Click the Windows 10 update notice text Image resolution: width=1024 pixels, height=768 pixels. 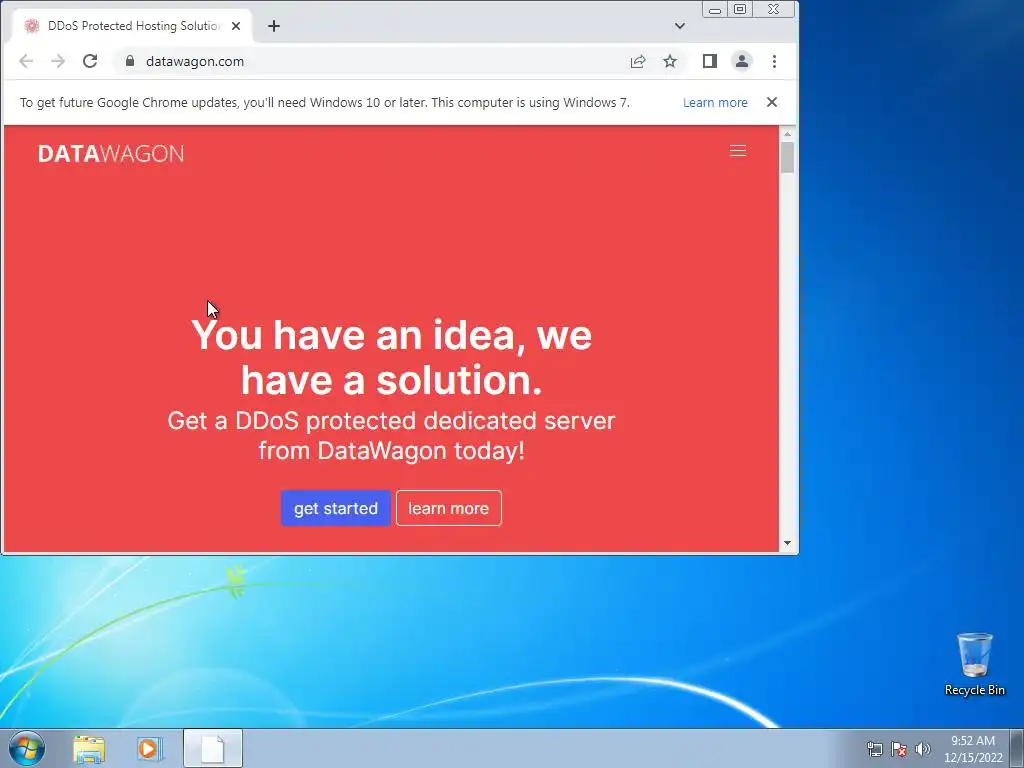325,103
